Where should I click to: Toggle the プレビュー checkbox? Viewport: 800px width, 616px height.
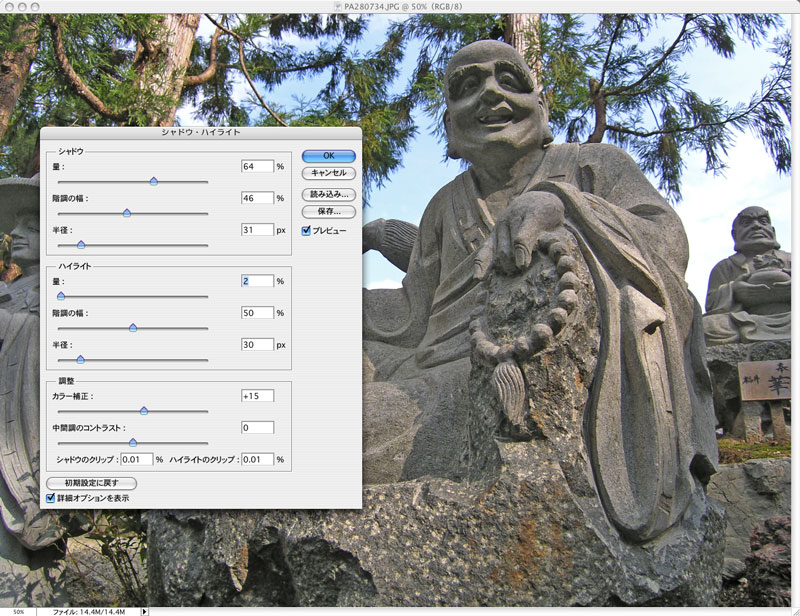coord(307,230)
